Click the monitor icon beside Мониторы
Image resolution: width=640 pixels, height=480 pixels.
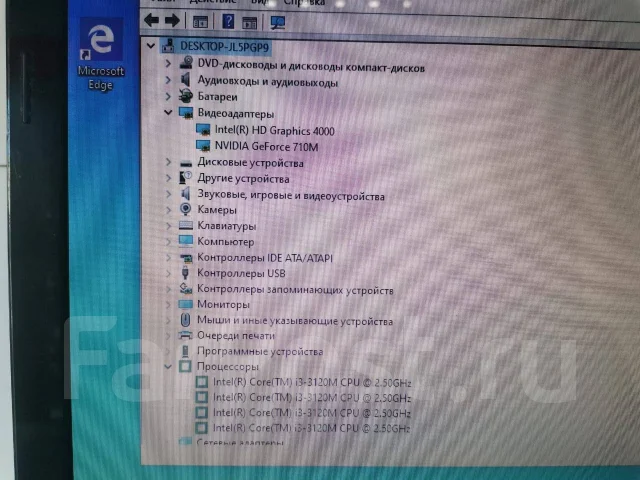pyautogui.click(x=186, y=304)
